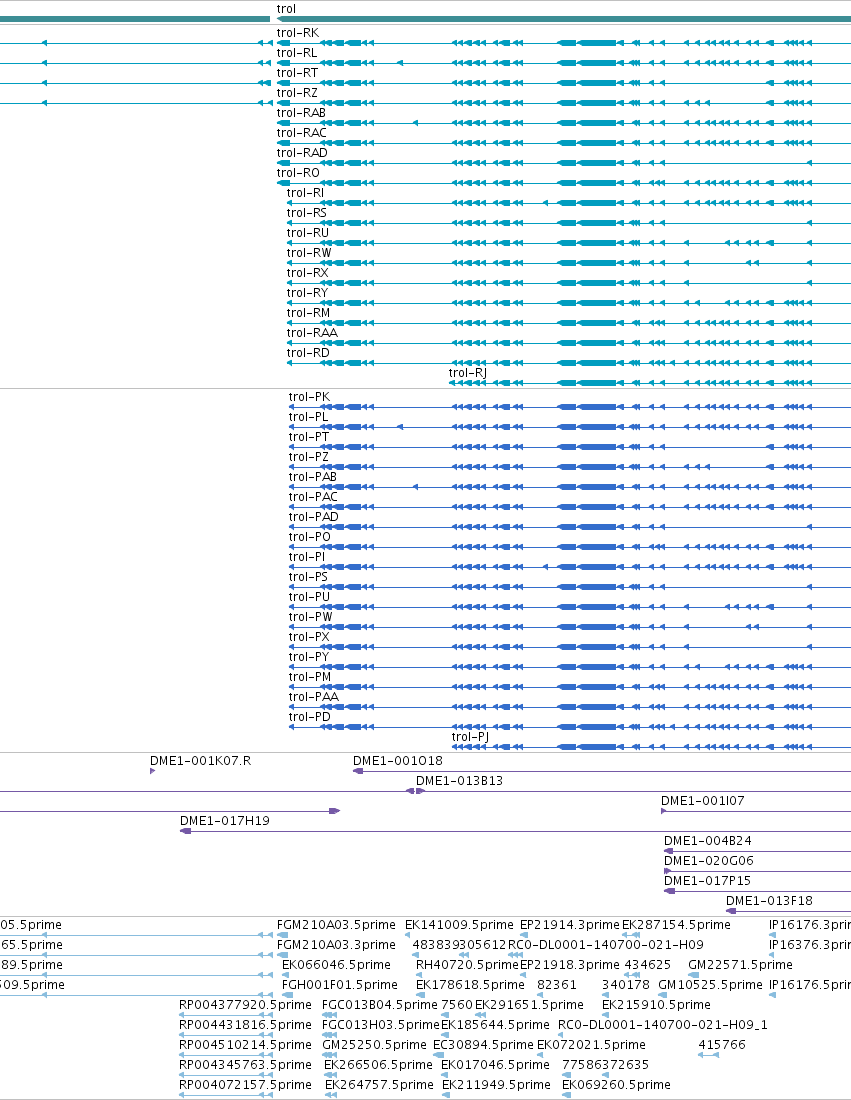The image size is (851, 1100).
Task: Select protein label 'trol-PM'
Action: 310,677
